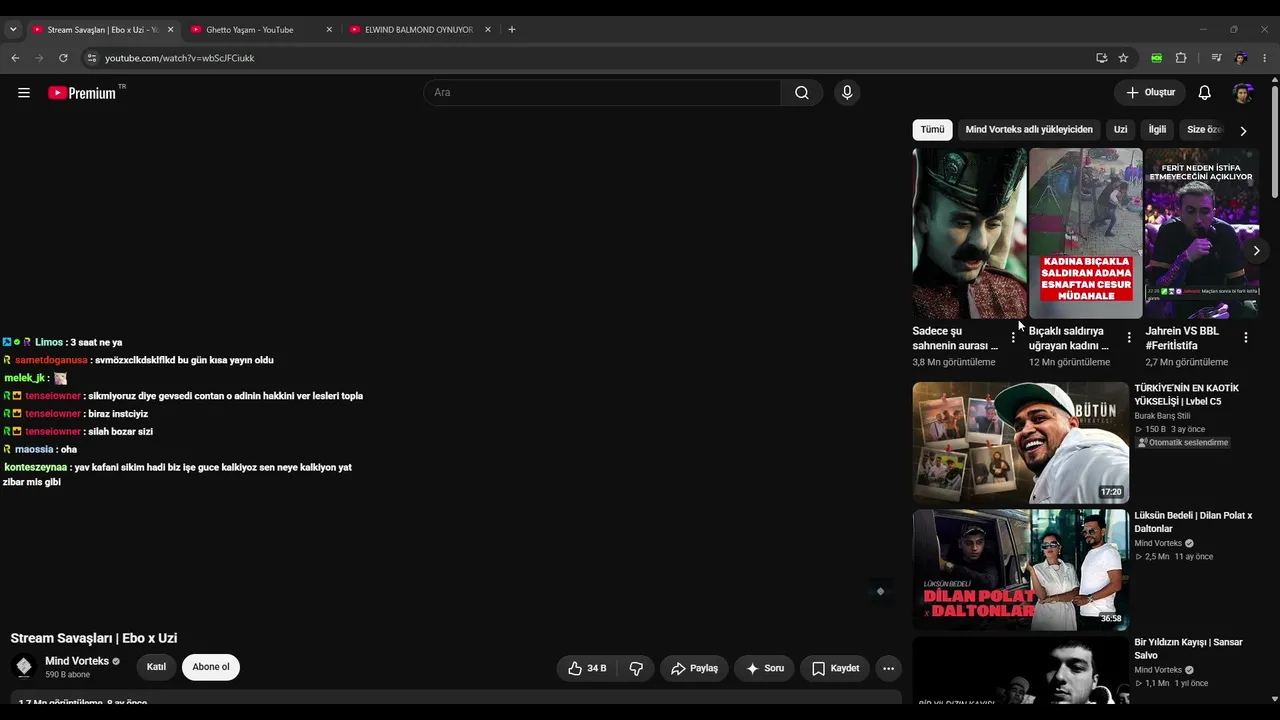This screenshot has height=720, width=1280.
Task: Select the 'Tümü' filter chip
Action: [932, 130]
